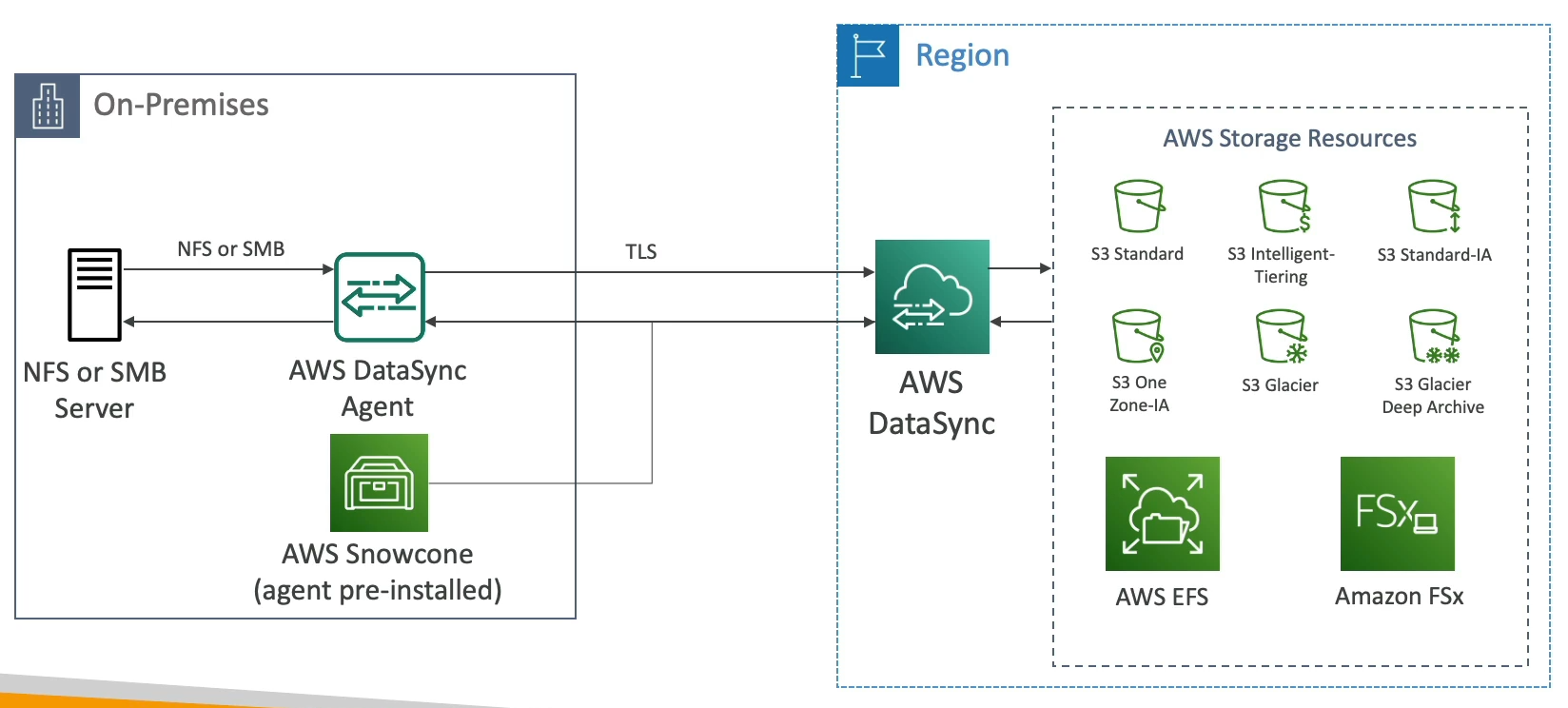This screenshot has height=708, width=1568.
Task: Select the S3 One Zone-IA bucket icon
Action: click(x=1138, y=336)
